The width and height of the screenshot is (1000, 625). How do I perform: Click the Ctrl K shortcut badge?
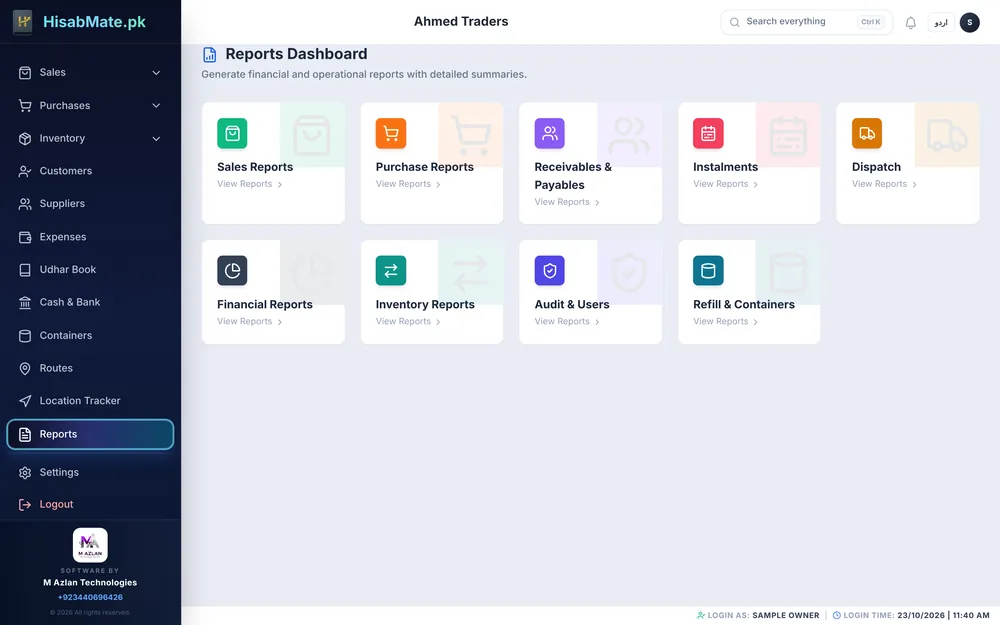pos(871,22)
